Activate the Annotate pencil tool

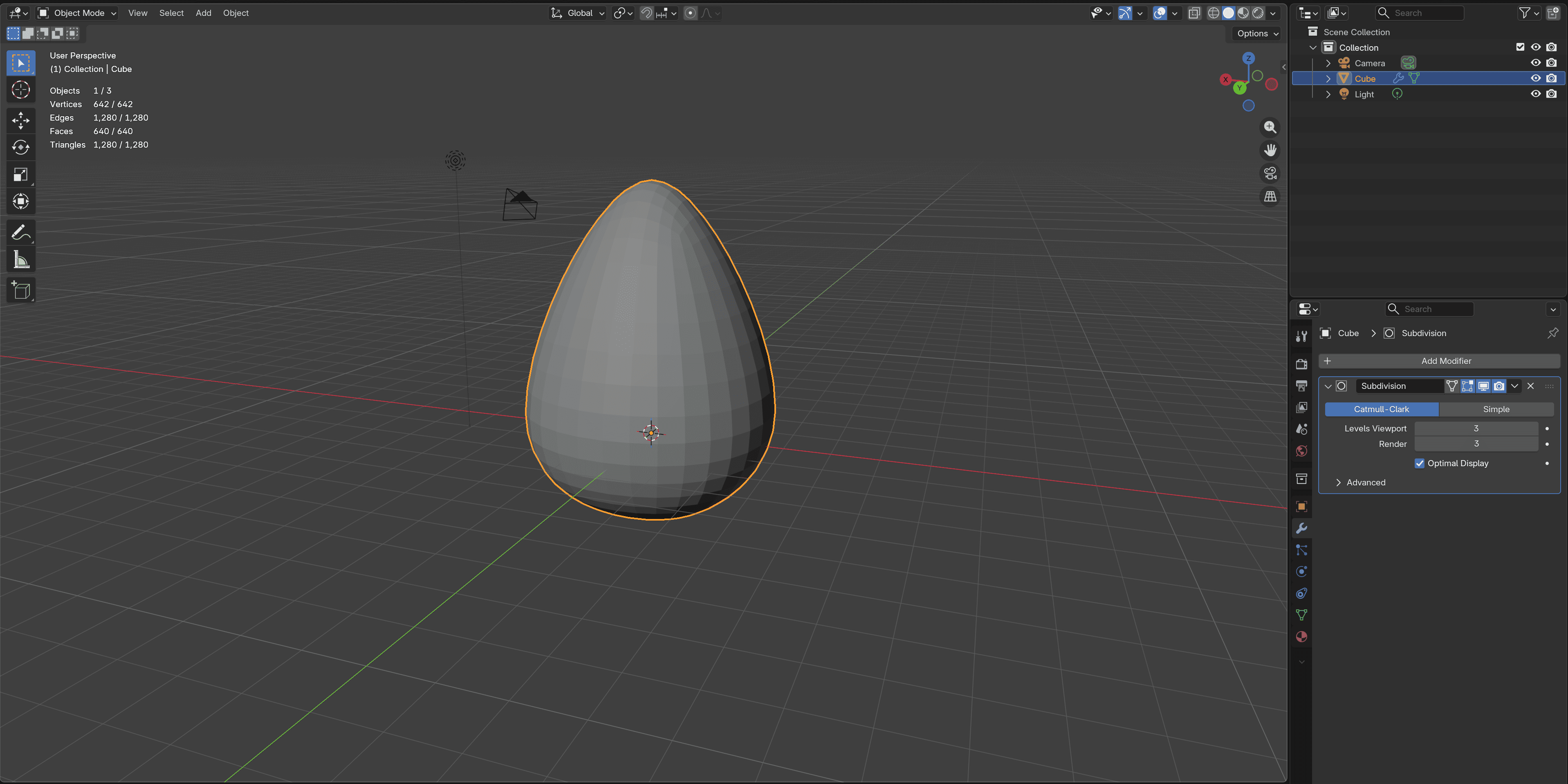[x=21, y=233]
